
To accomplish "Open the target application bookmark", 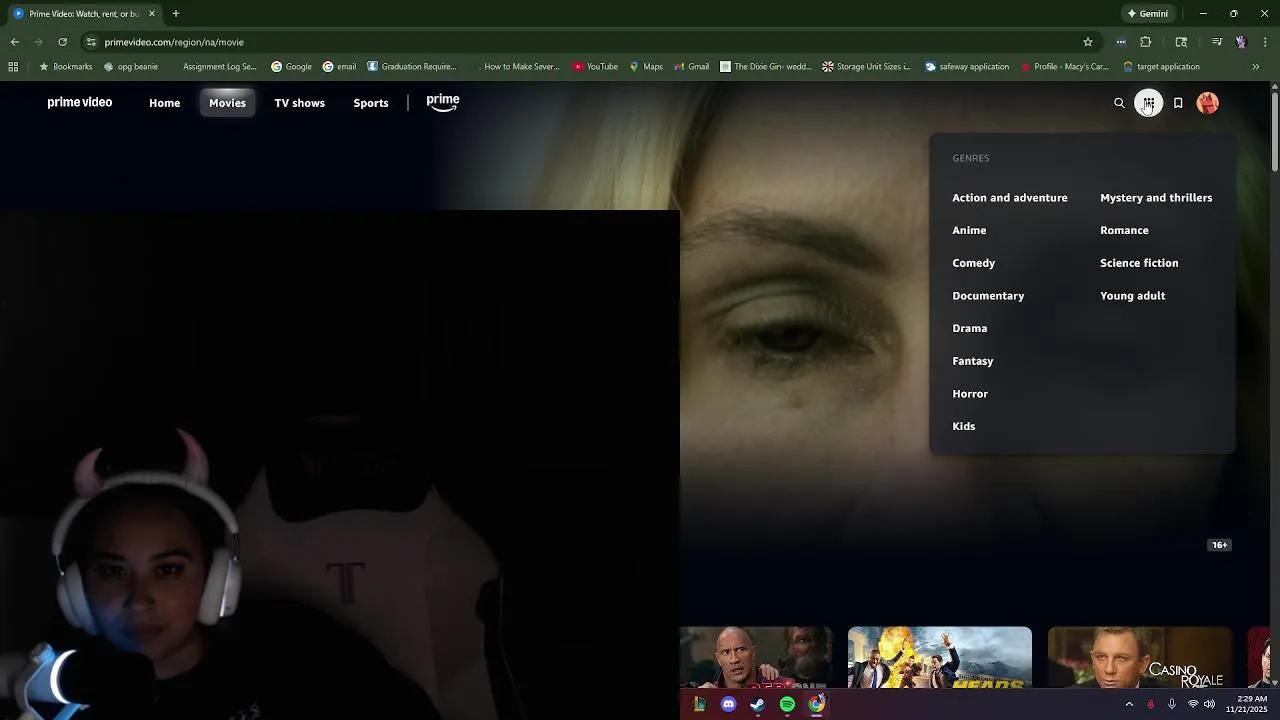I will 1161,67.
